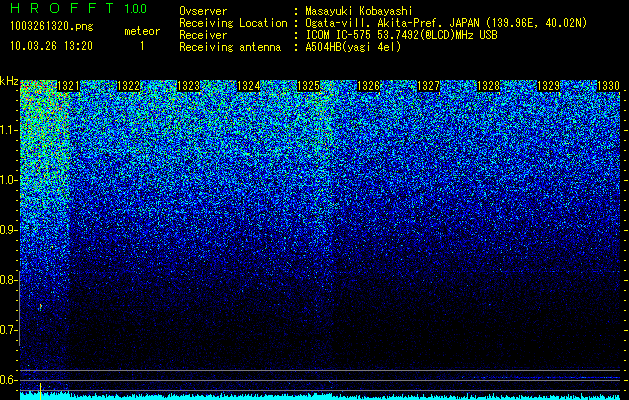629x400 pixels.
Task: Click the Receiving Location value text
Action: coord(446,23)
